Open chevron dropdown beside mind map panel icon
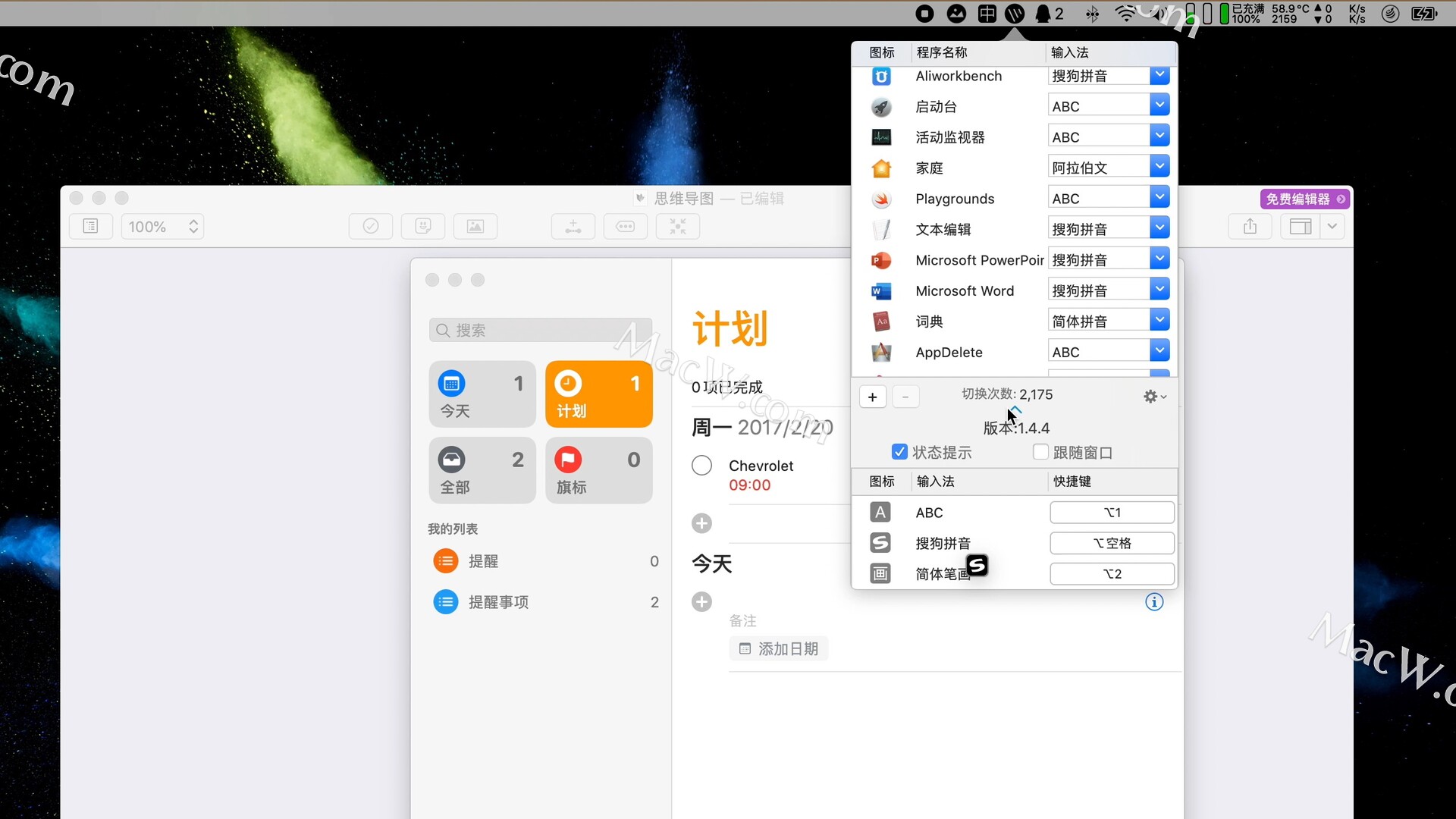Screen dimensions: 1456x819 tap(1332, 227)
